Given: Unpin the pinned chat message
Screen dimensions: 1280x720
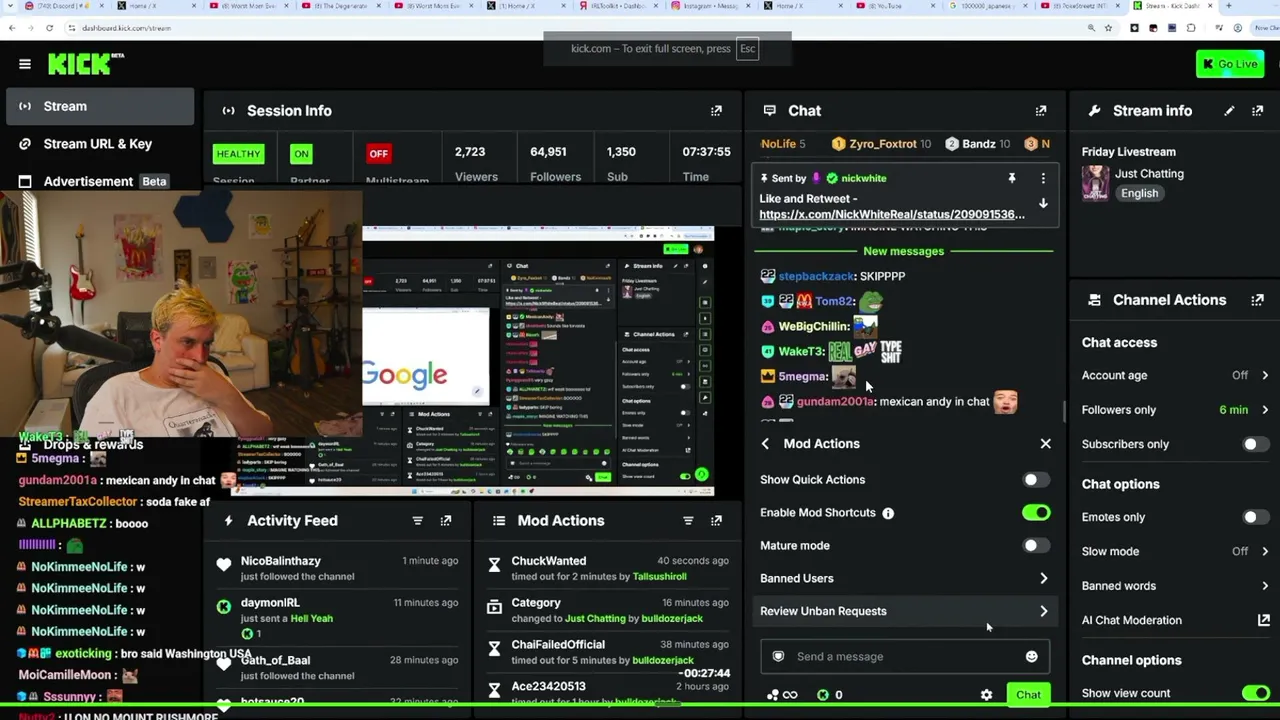Looking at the screenshot, I should pyautogui.click(x=1012, y=178).
